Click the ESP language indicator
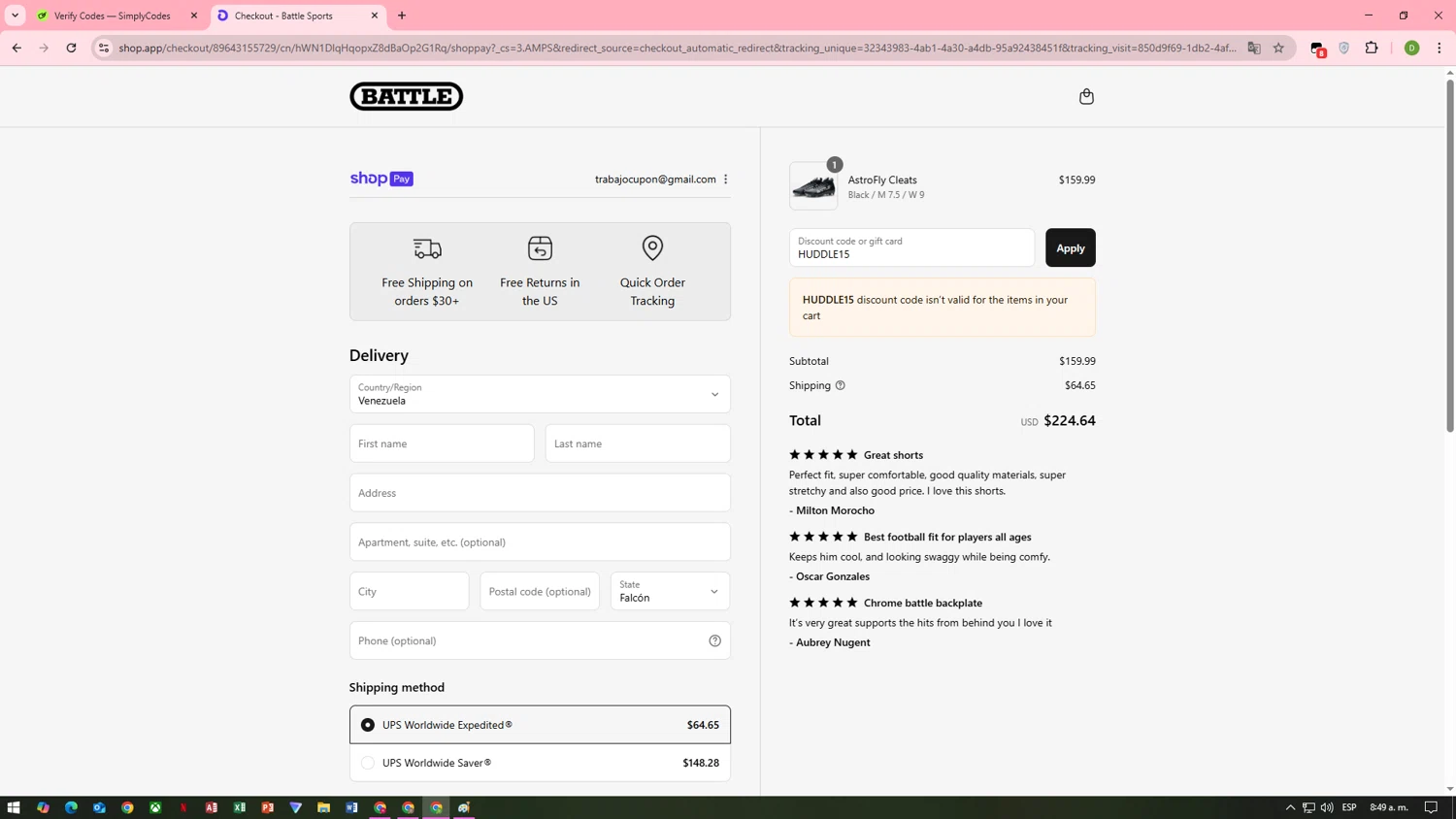 click(x=1349, y=807)
